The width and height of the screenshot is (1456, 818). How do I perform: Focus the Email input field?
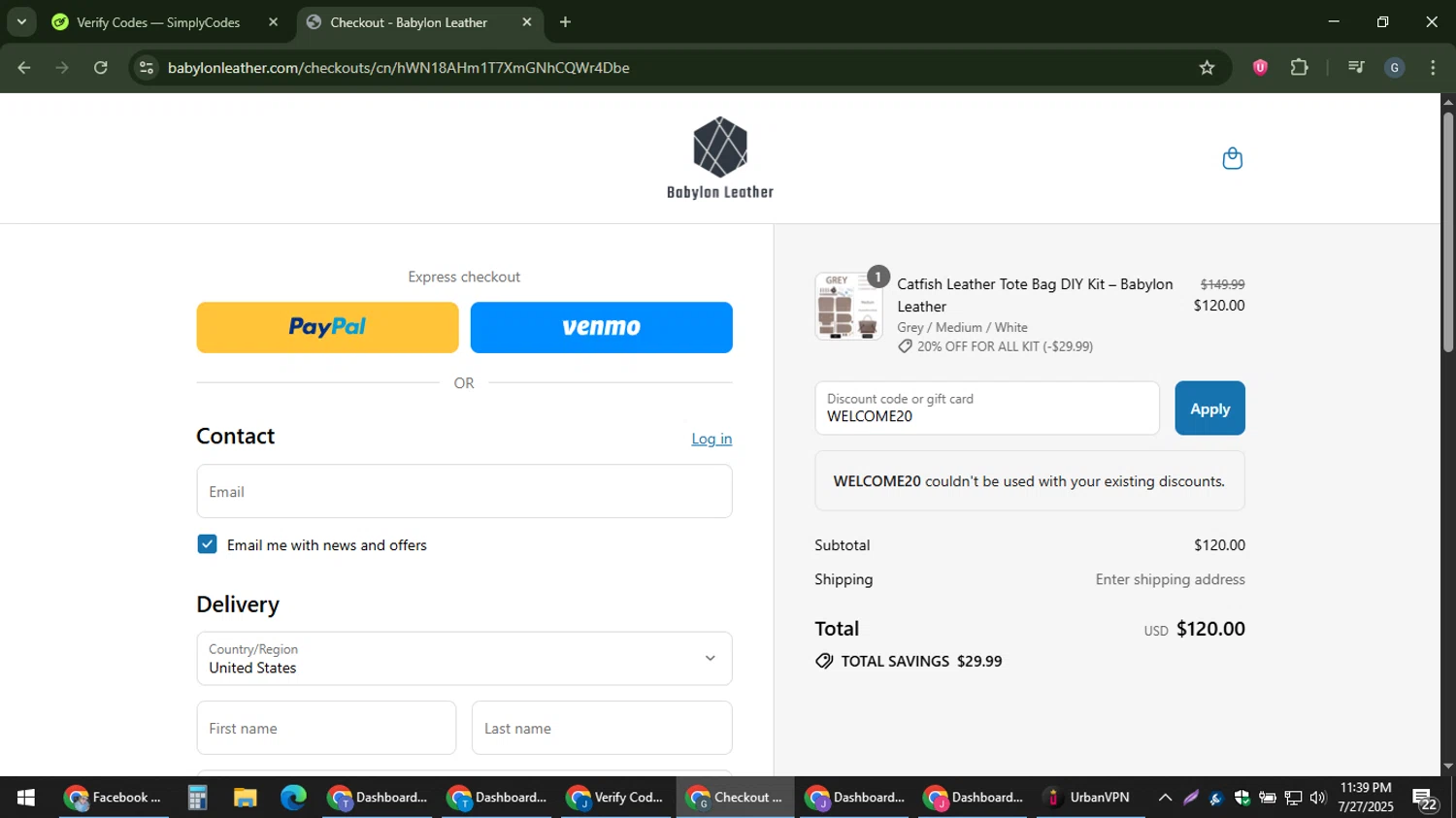tap(464, 491)
